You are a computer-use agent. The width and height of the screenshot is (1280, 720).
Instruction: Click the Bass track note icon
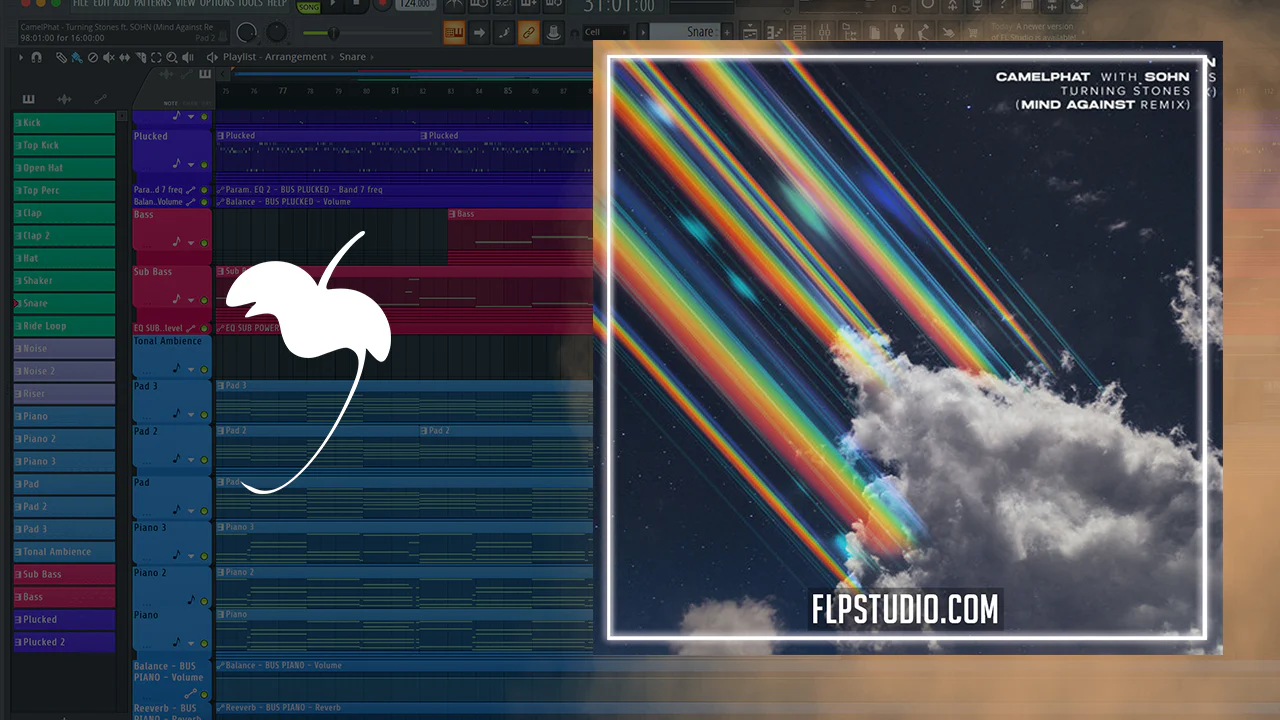point(177,241)
